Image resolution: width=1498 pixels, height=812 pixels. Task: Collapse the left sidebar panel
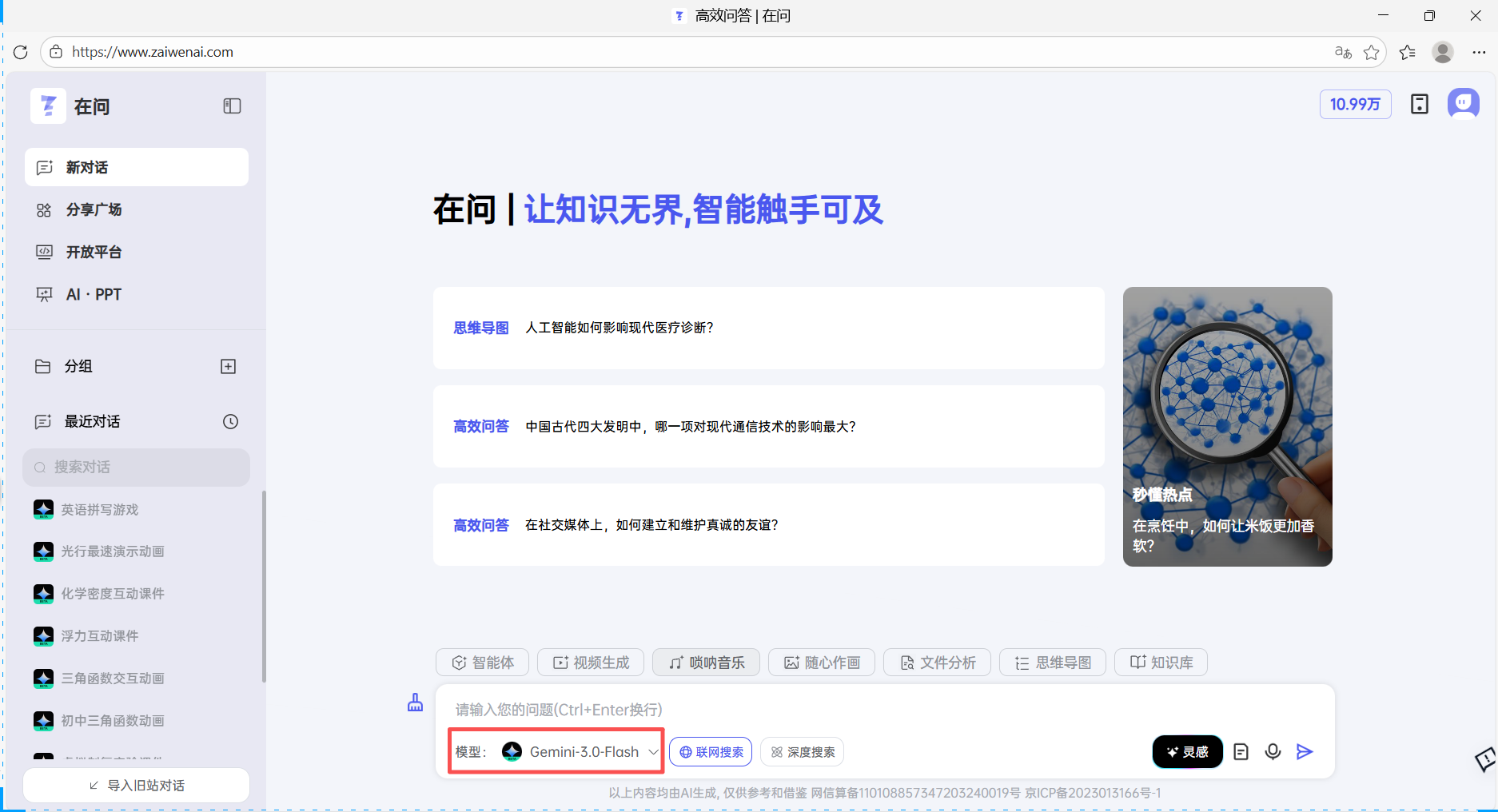(x=231, y=105)
